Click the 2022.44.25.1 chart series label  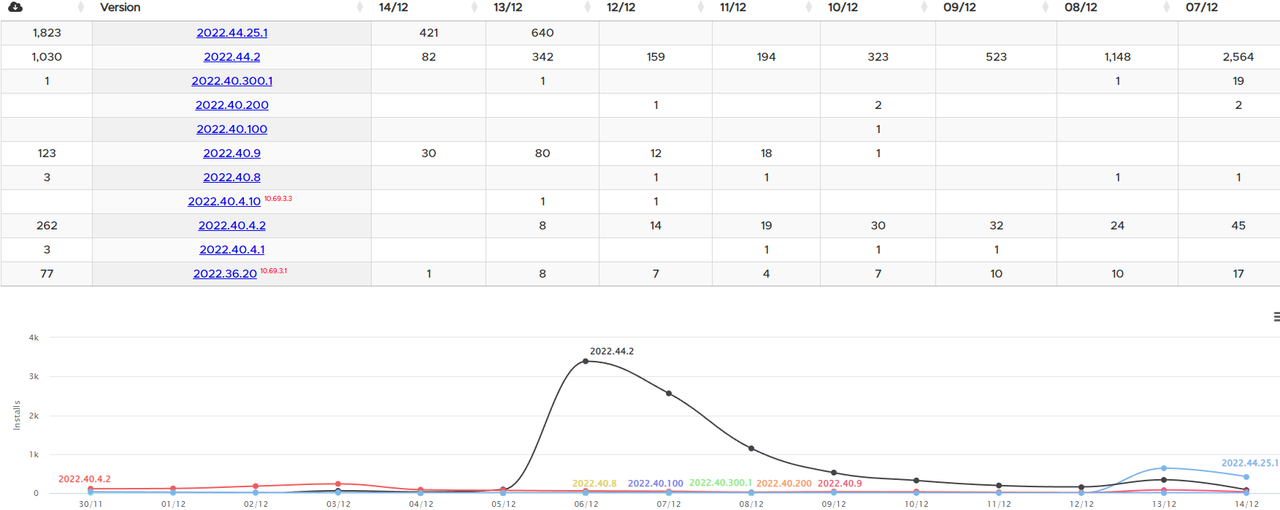coord(1250,463)
